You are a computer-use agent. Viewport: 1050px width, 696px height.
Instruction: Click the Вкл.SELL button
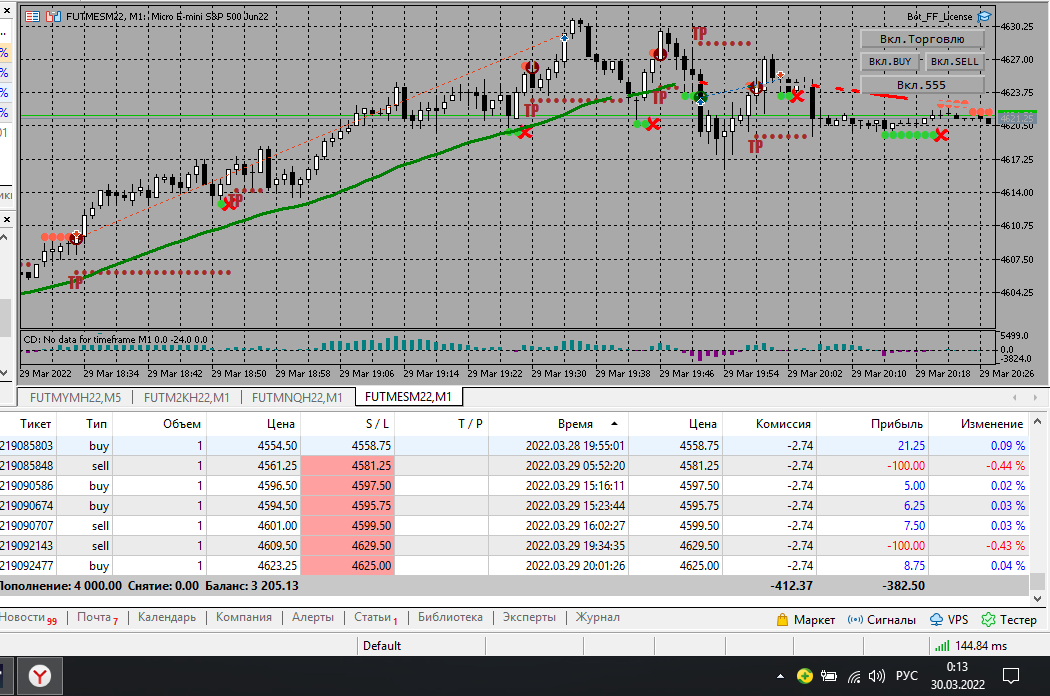954,62
